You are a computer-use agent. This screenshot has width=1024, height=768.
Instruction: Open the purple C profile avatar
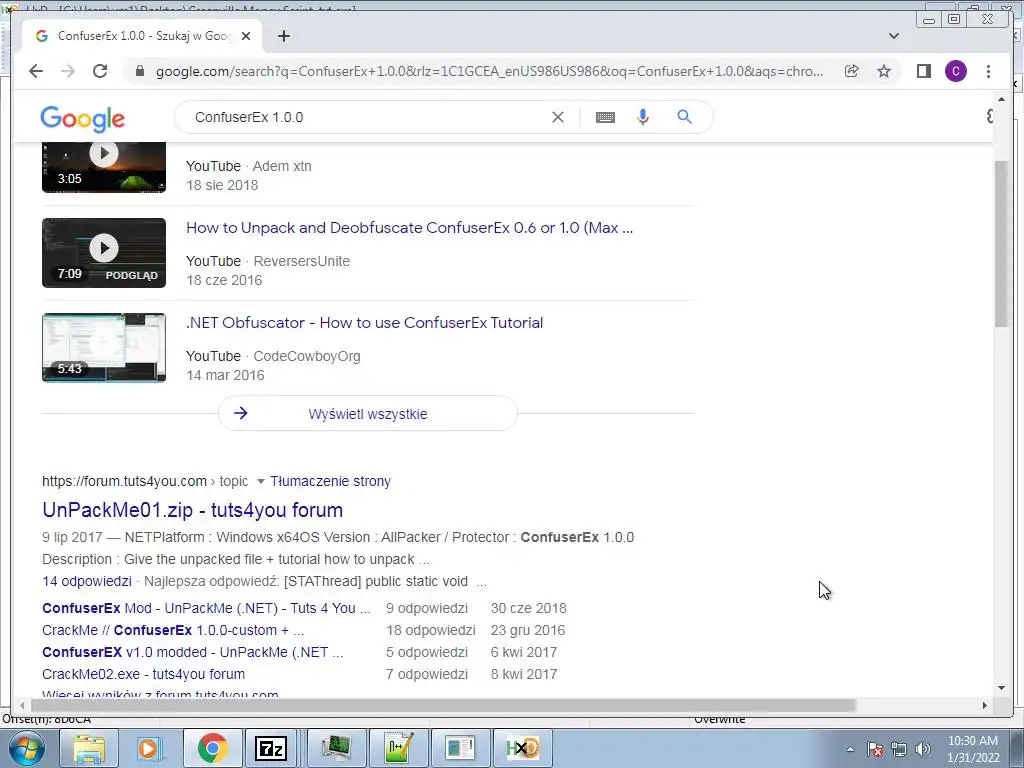(956, 71)
